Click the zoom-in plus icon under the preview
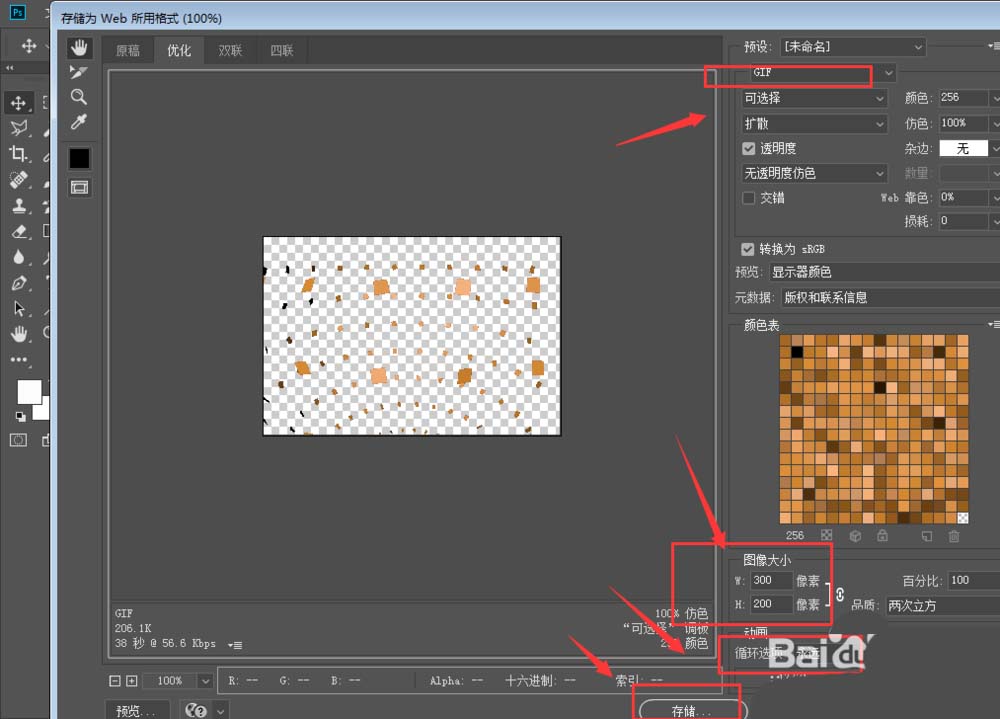Screen dimensions: 1000x719 point(131,681)
